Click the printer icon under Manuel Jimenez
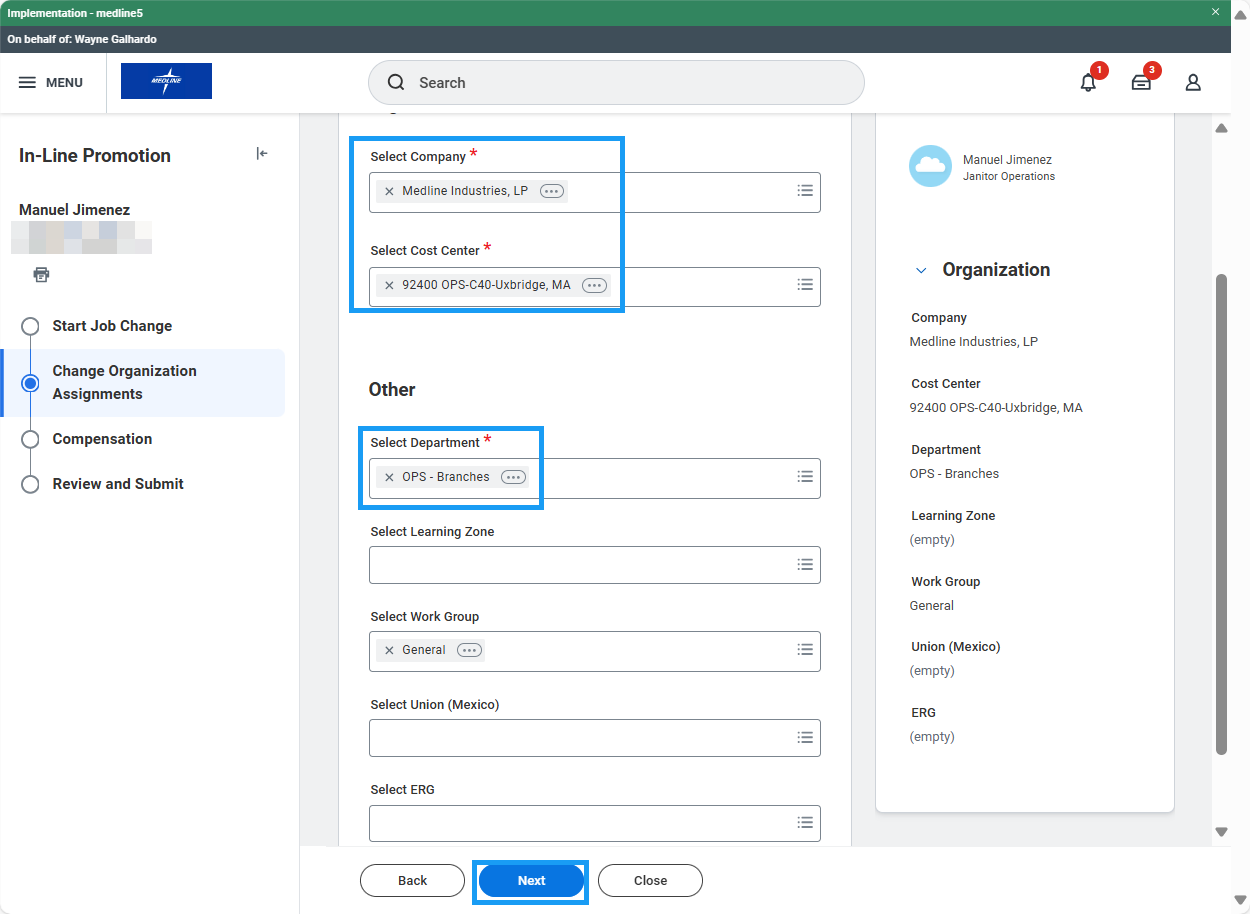The image size is (1250, 914). (41, 275)
